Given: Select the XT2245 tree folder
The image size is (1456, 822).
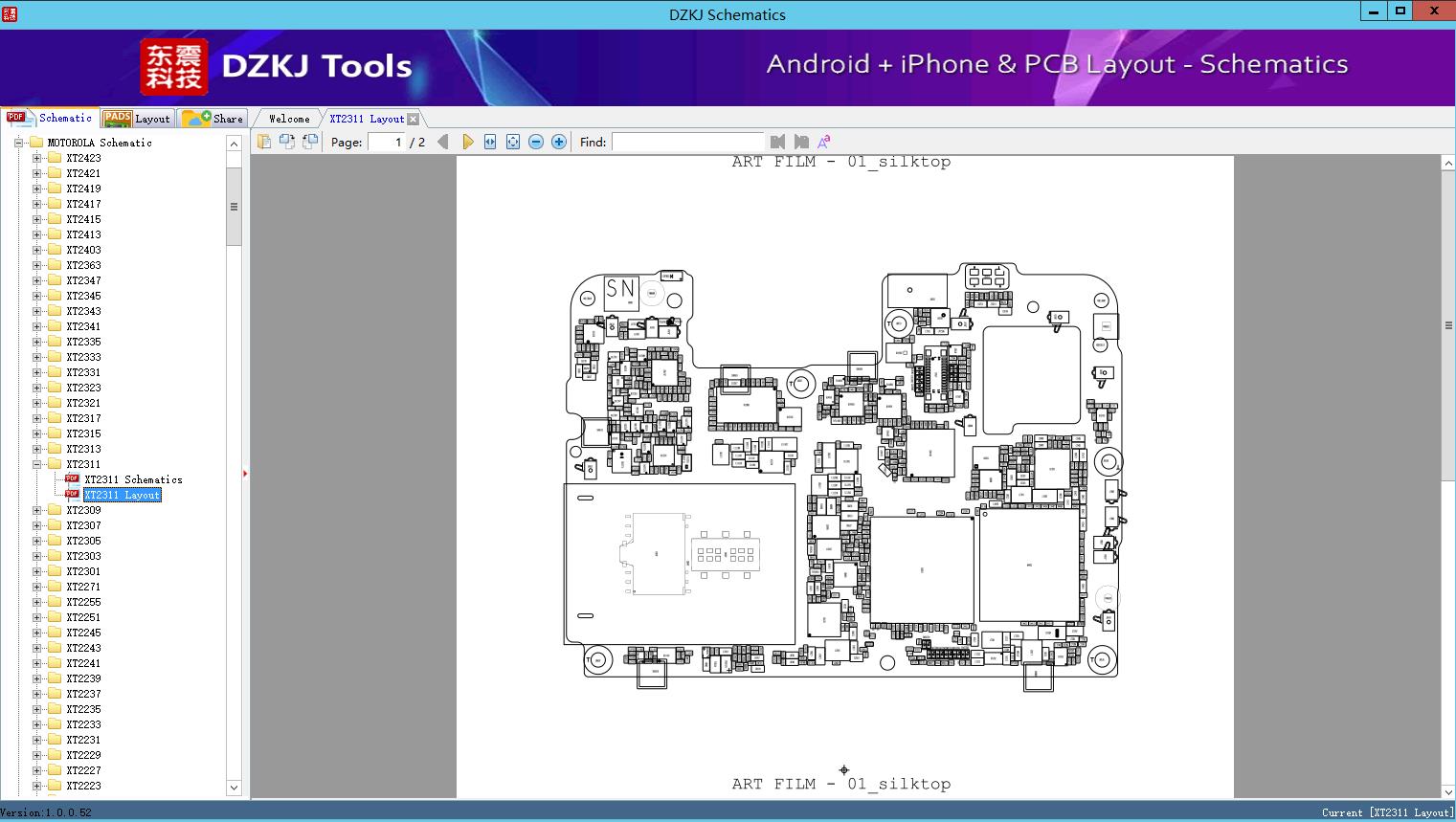Looking at the screenshot, I should (83, 633).
